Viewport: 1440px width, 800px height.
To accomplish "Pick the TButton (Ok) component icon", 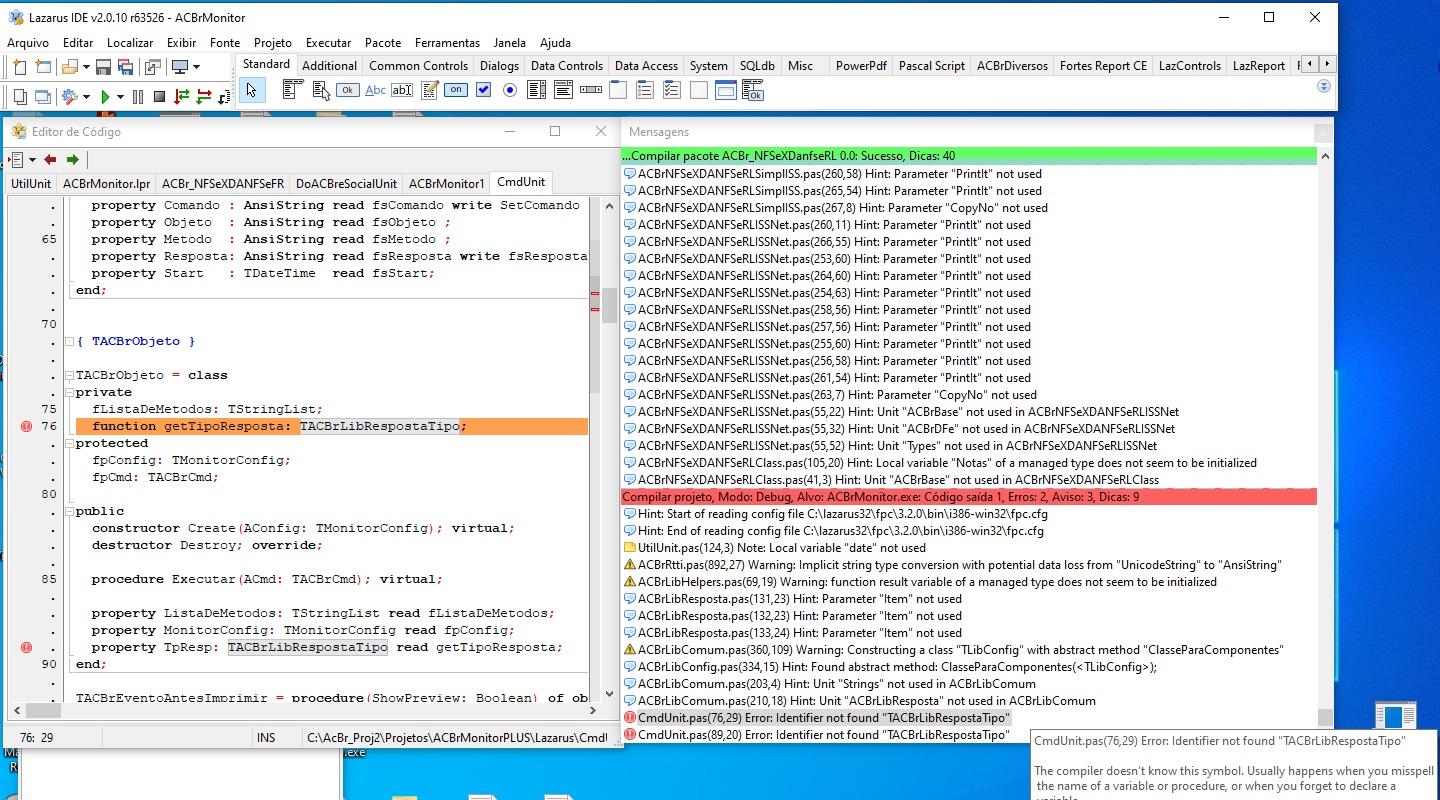I will tap(347, 90).
